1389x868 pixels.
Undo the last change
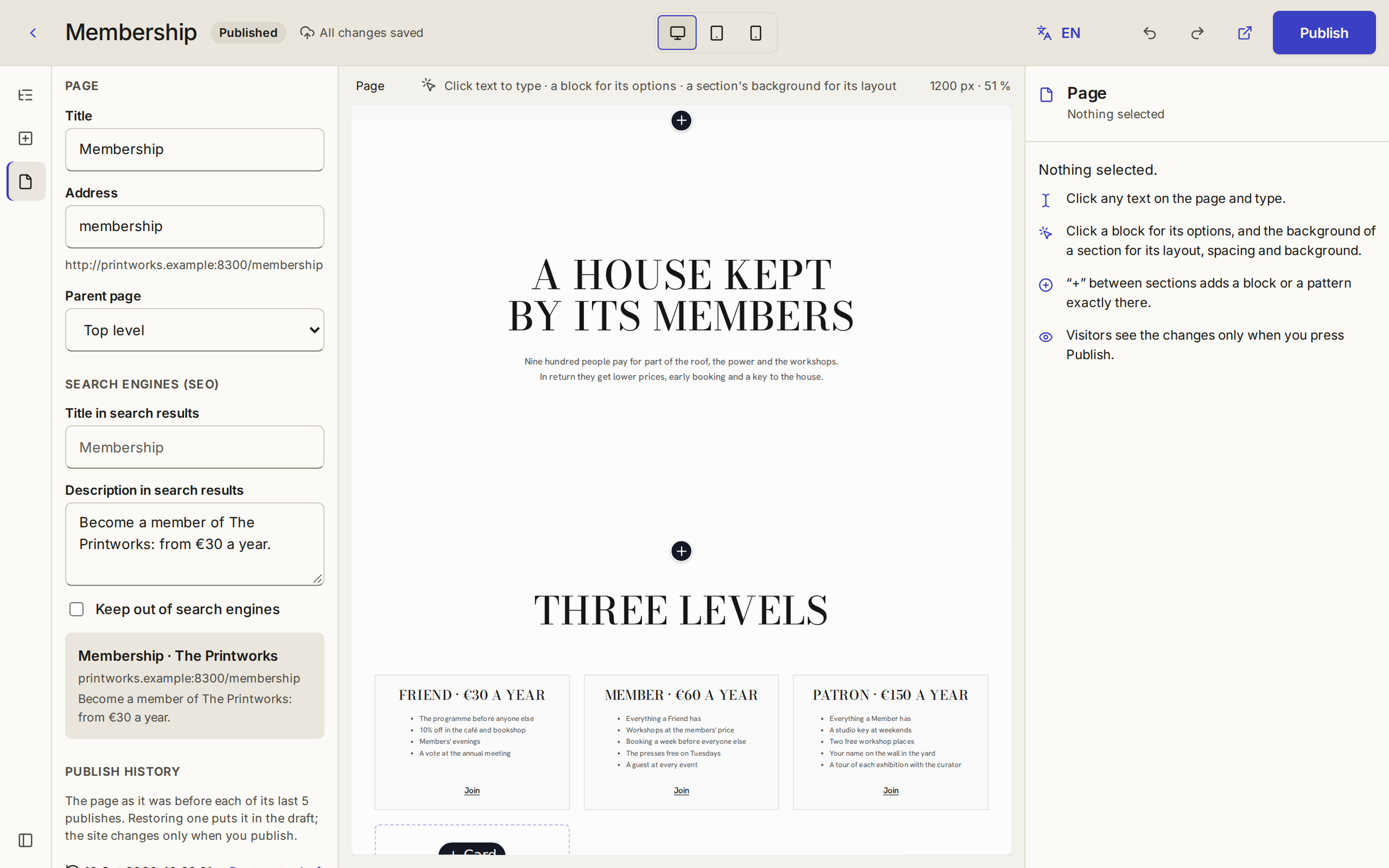point(1149,33)
